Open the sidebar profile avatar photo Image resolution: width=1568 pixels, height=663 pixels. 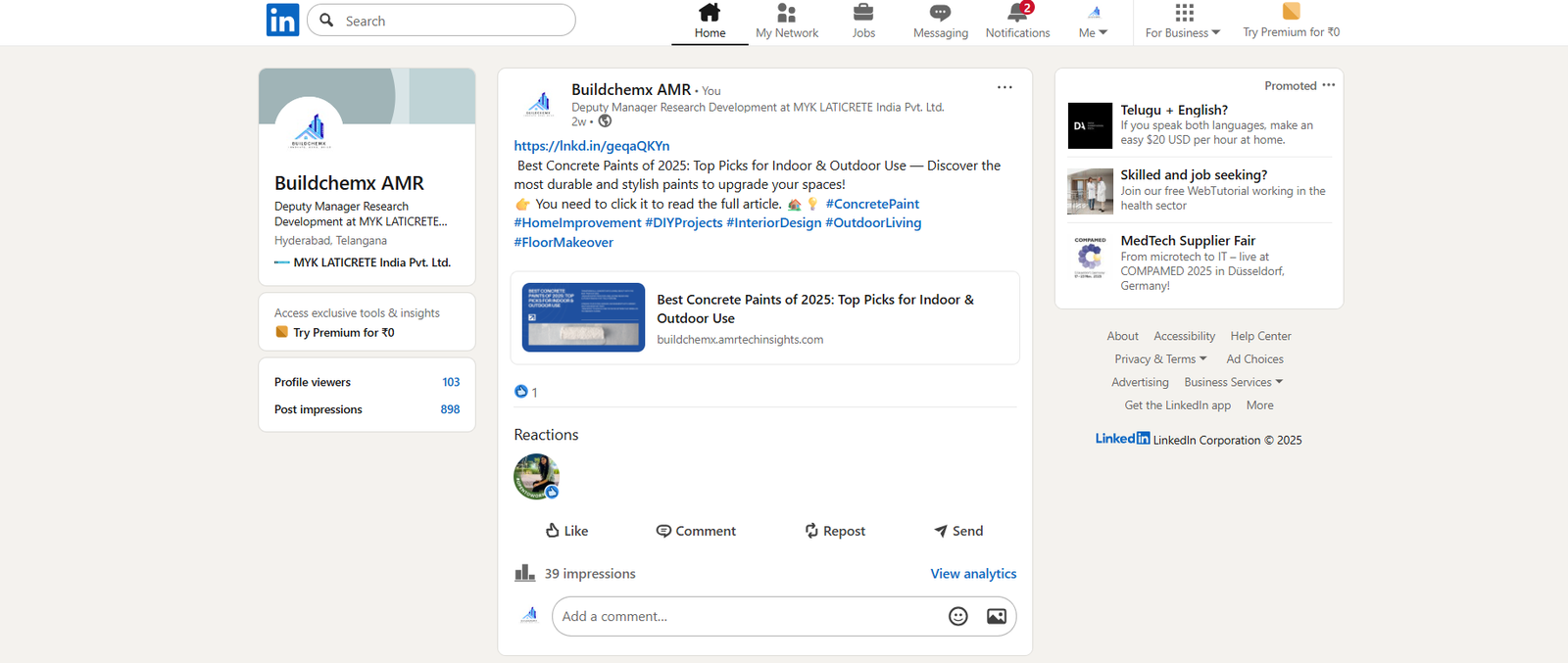[x=309, y=129]
